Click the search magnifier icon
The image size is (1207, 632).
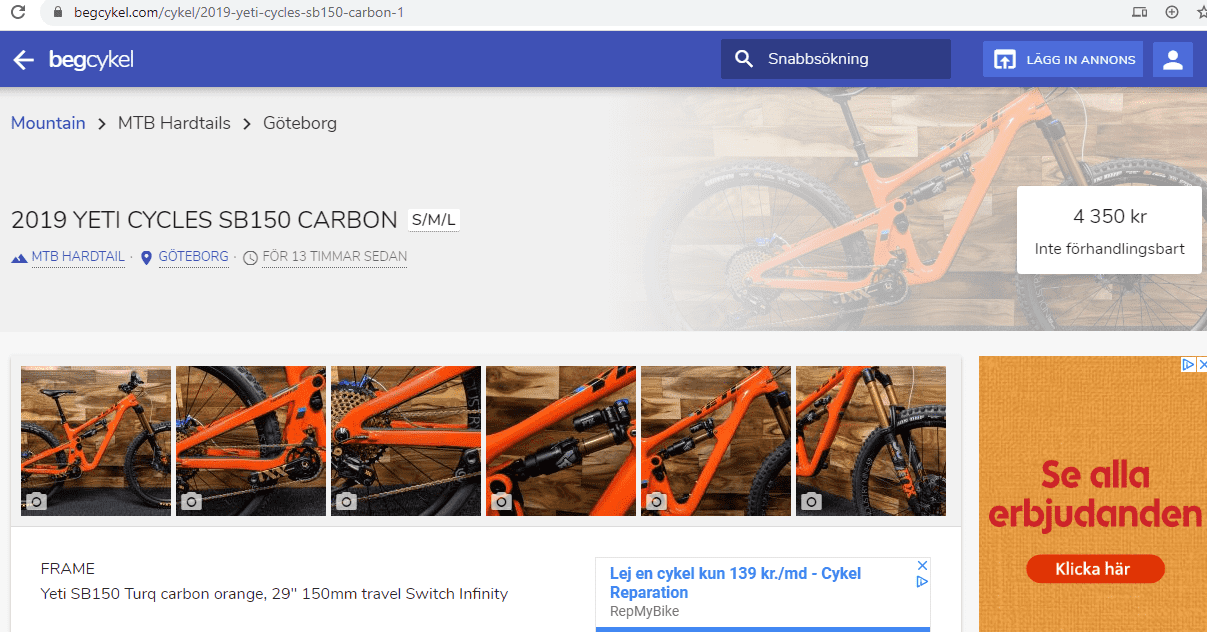[x=743, y=59]
